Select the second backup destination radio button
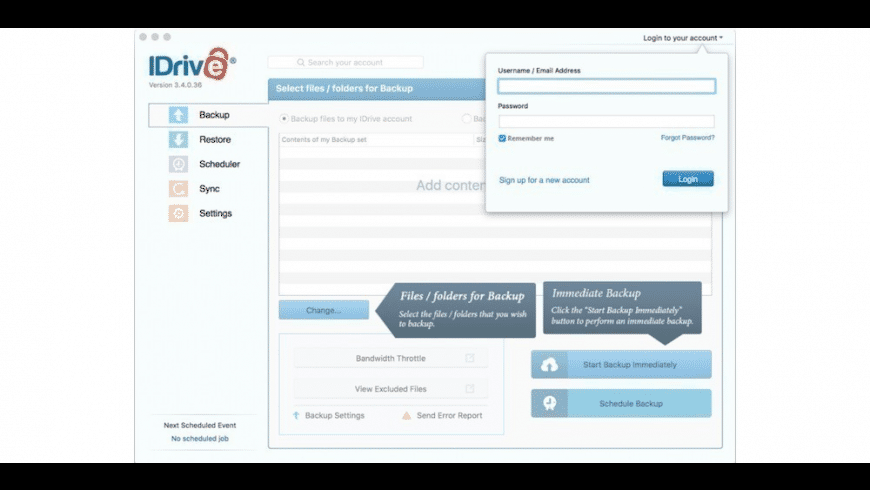This screenshot has height=490, width=870. (x=467, y=119)
